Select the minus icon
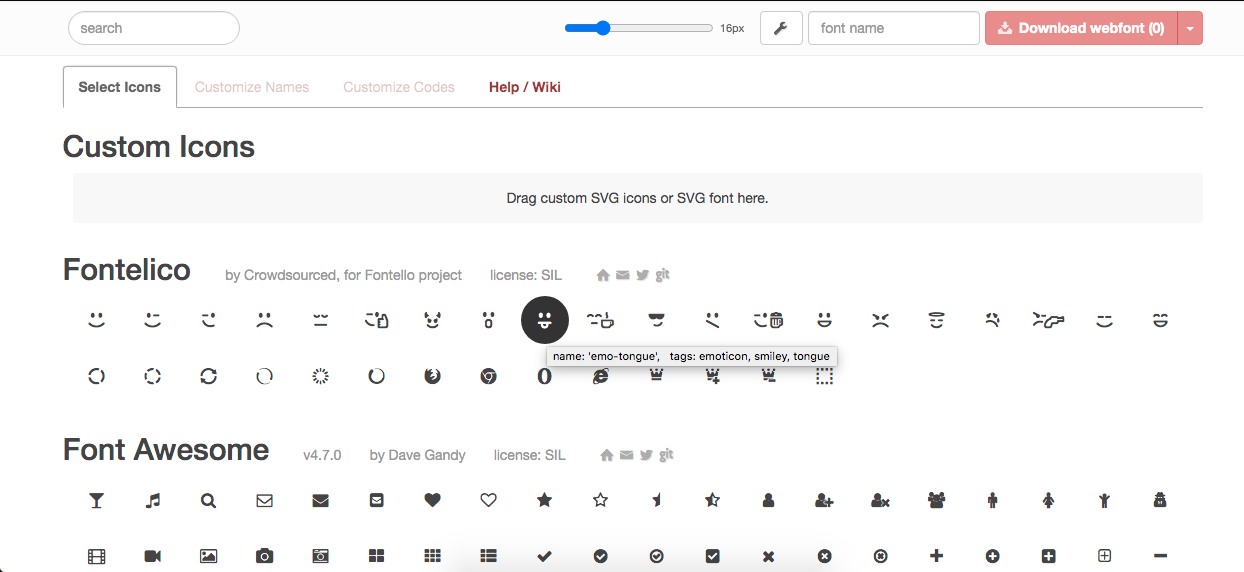This screenshot has height=572, width=1244. tap(1161, 556)
